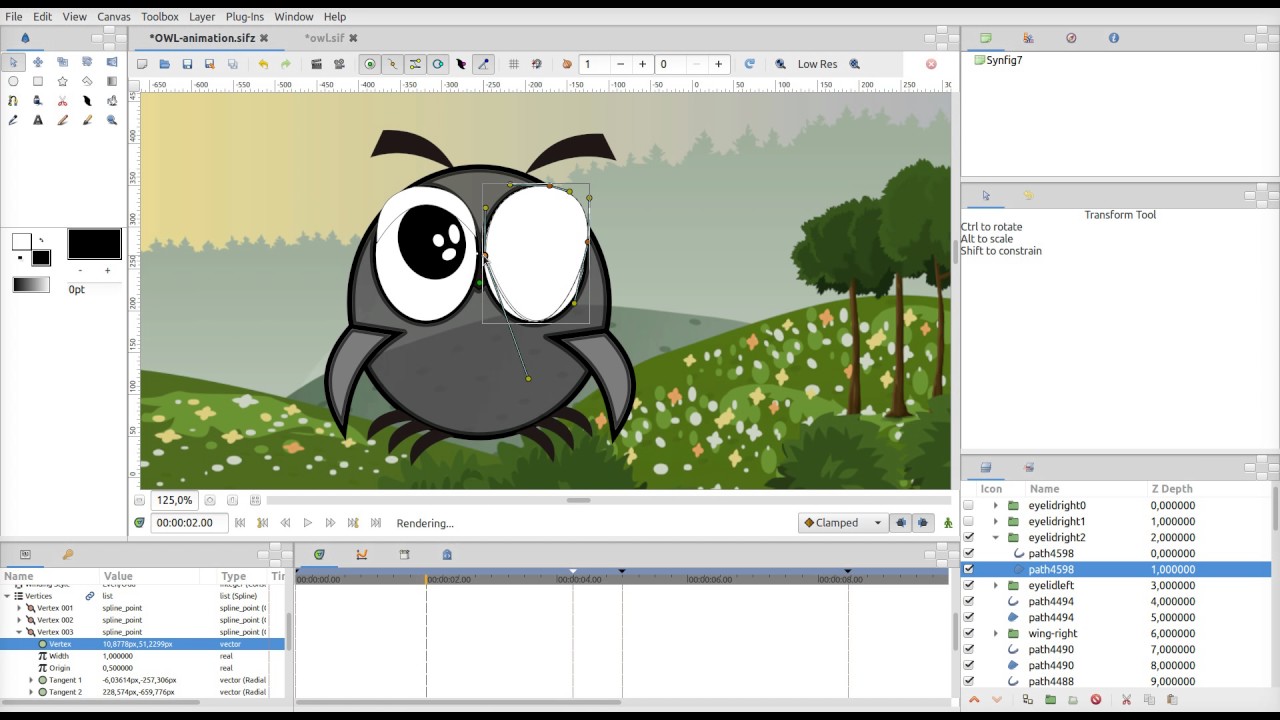This screenshot has height=720, width=1280.
Task: Expand Vertex 001 parameter
Action: tap(19, 608)
